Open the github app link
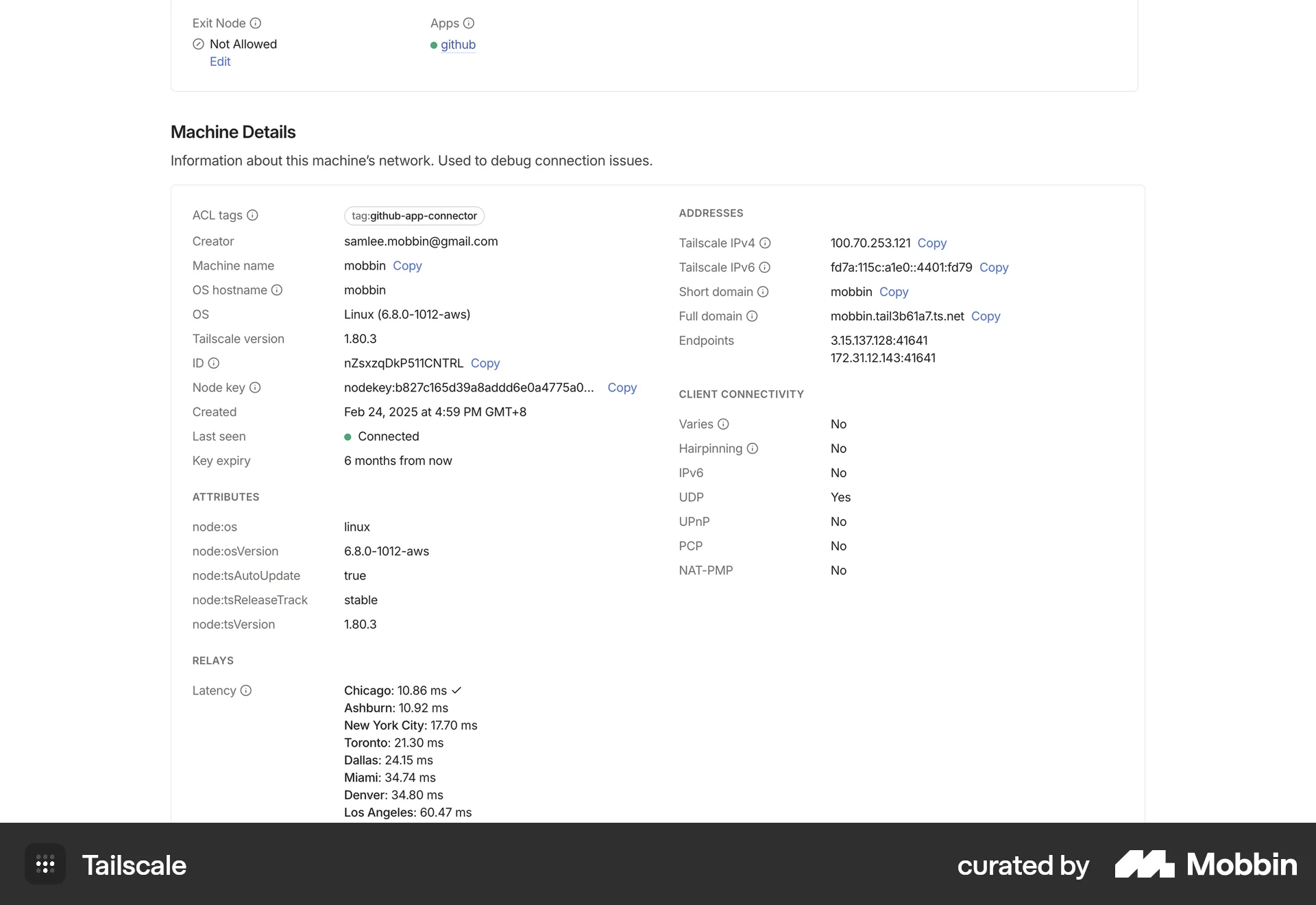This screenshot has width=1316, height=905. [458, 45]
